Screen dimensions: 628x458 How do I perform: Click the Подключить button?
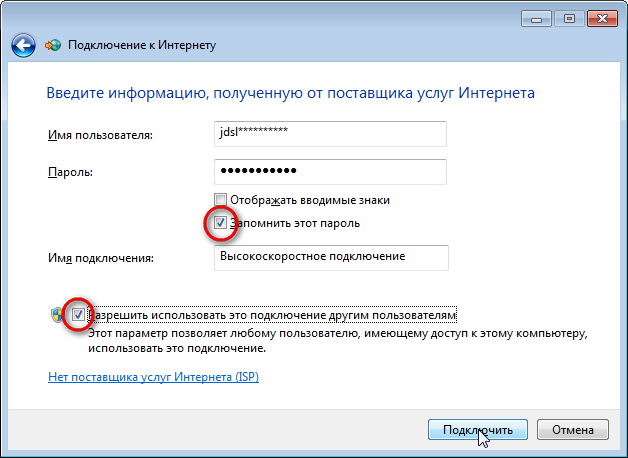point(478,430)
